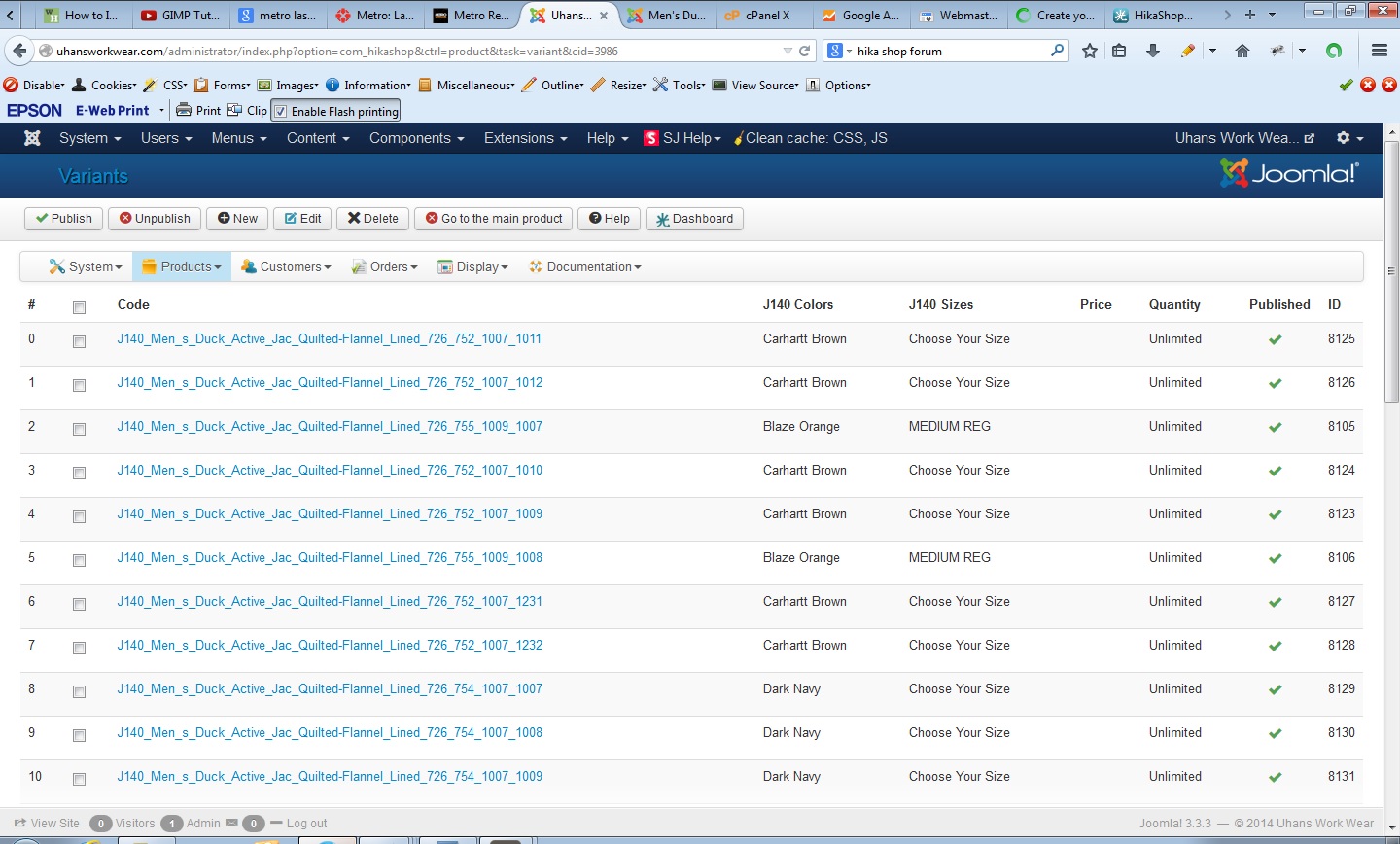Click the browser back arrow button
Screen dimensions: 1400x844
click(x=19, y=51)
